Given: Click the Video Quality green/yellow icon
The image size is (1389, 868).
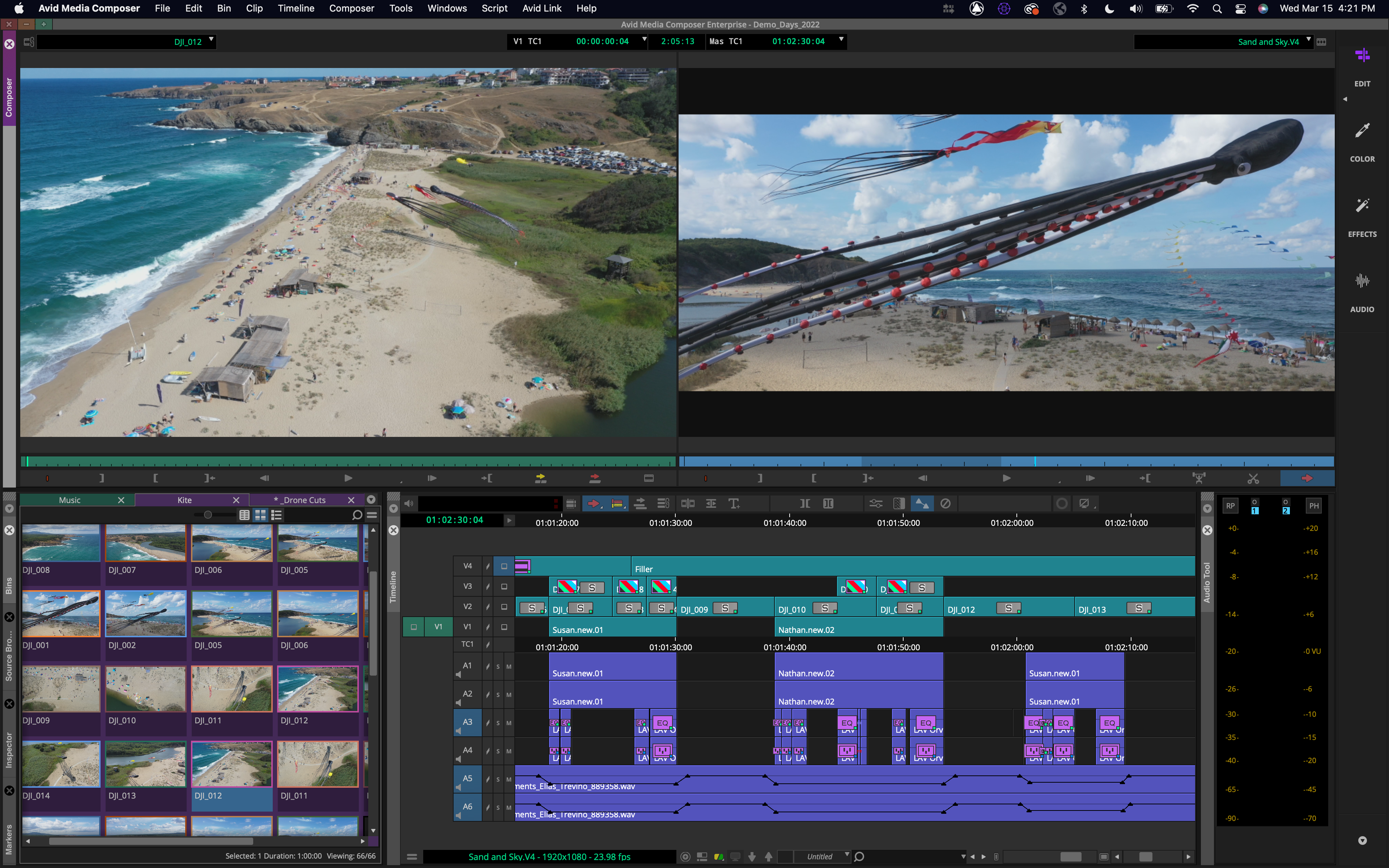Looking at the screenshot, I should (719, 856).
